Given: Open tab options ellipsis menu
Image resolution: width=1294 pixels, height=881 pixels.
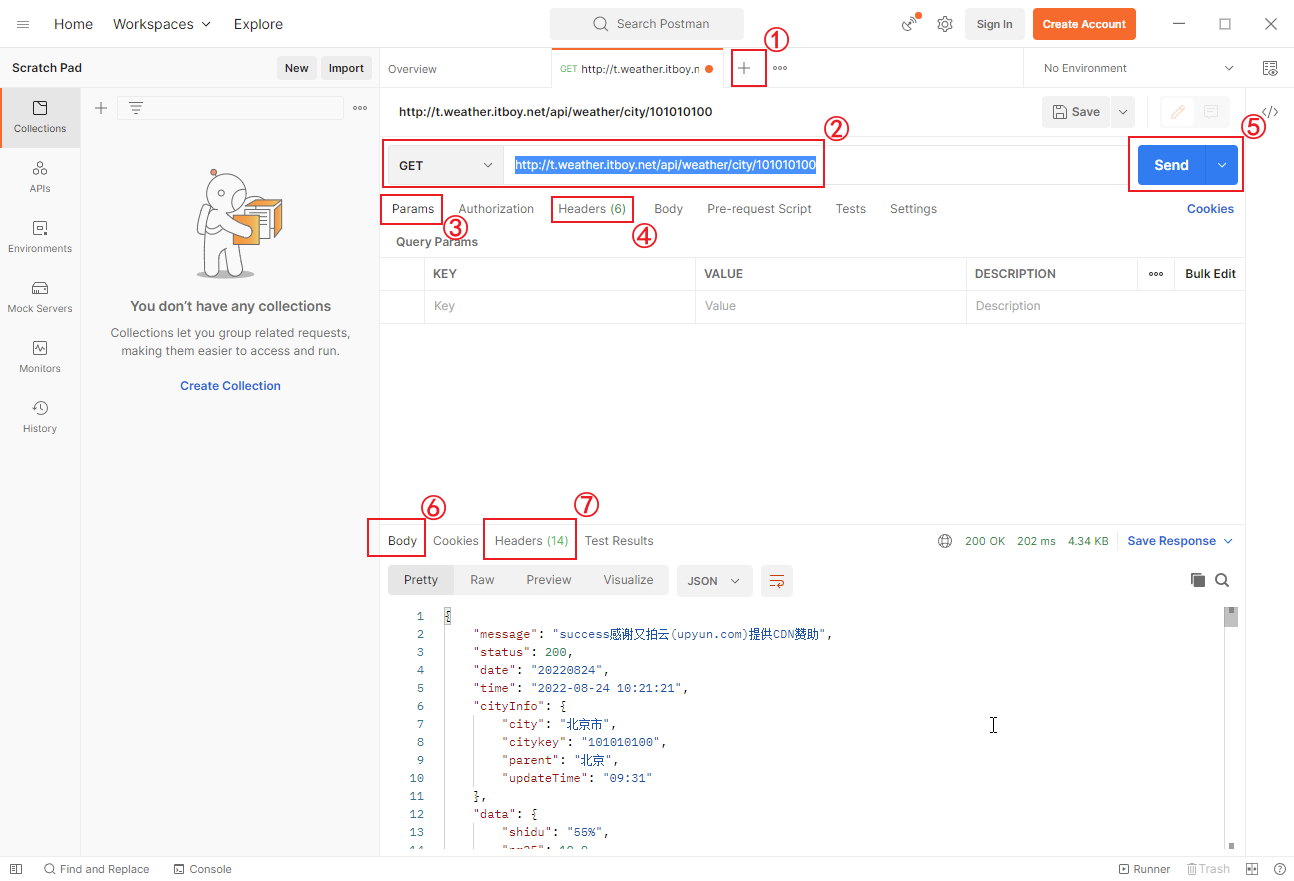Looking at the screenshot, I should pos(780,68).
